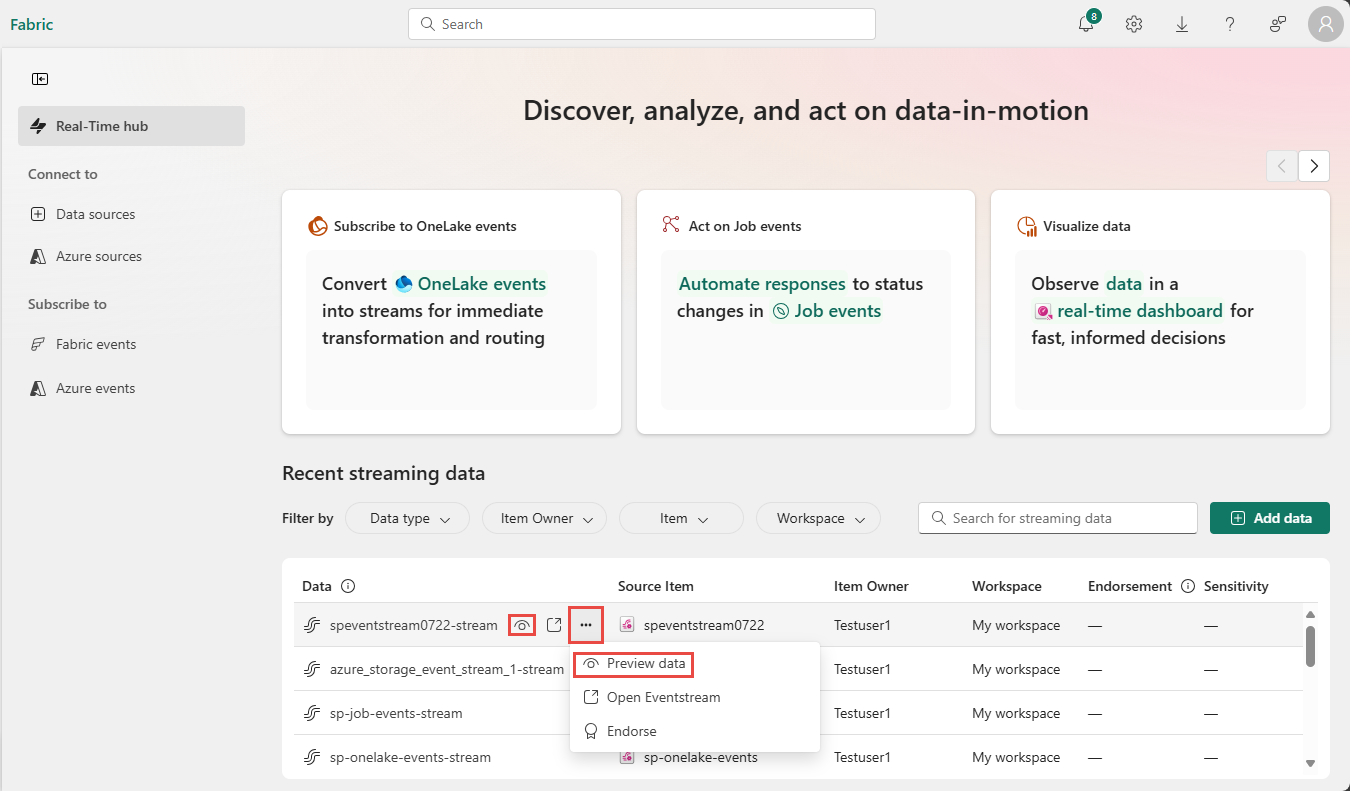1350x791 pixels.
Task: Click sp-onelake-events source item
Action: tap(701, 757)
